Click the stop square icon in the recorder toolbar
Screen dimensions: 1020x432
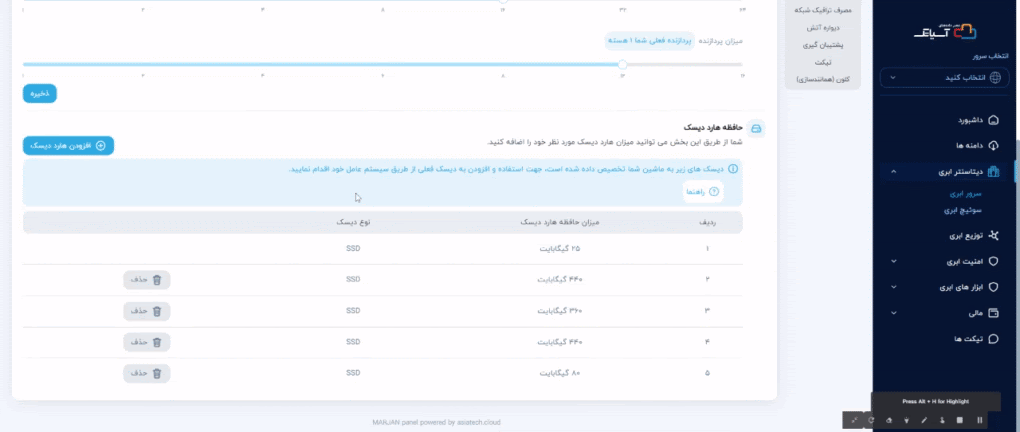[x=960, y=420]
